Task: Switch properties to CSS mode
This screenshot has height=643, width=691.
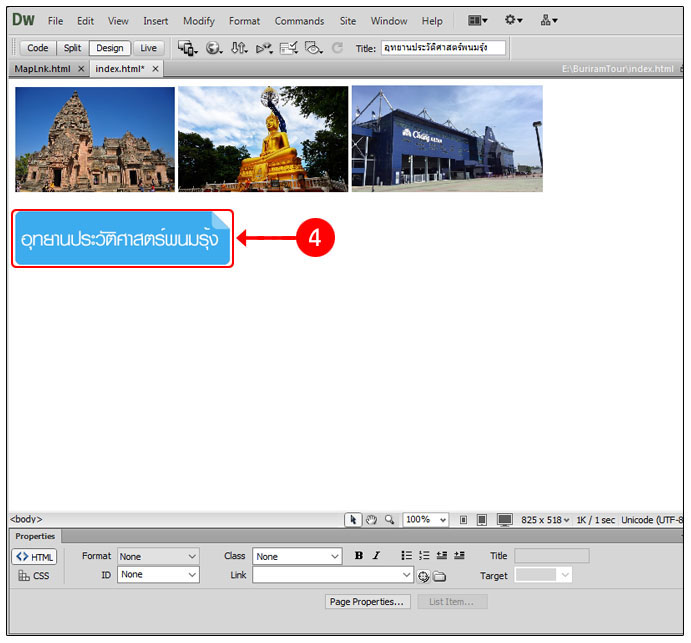Action: [34, 576]
